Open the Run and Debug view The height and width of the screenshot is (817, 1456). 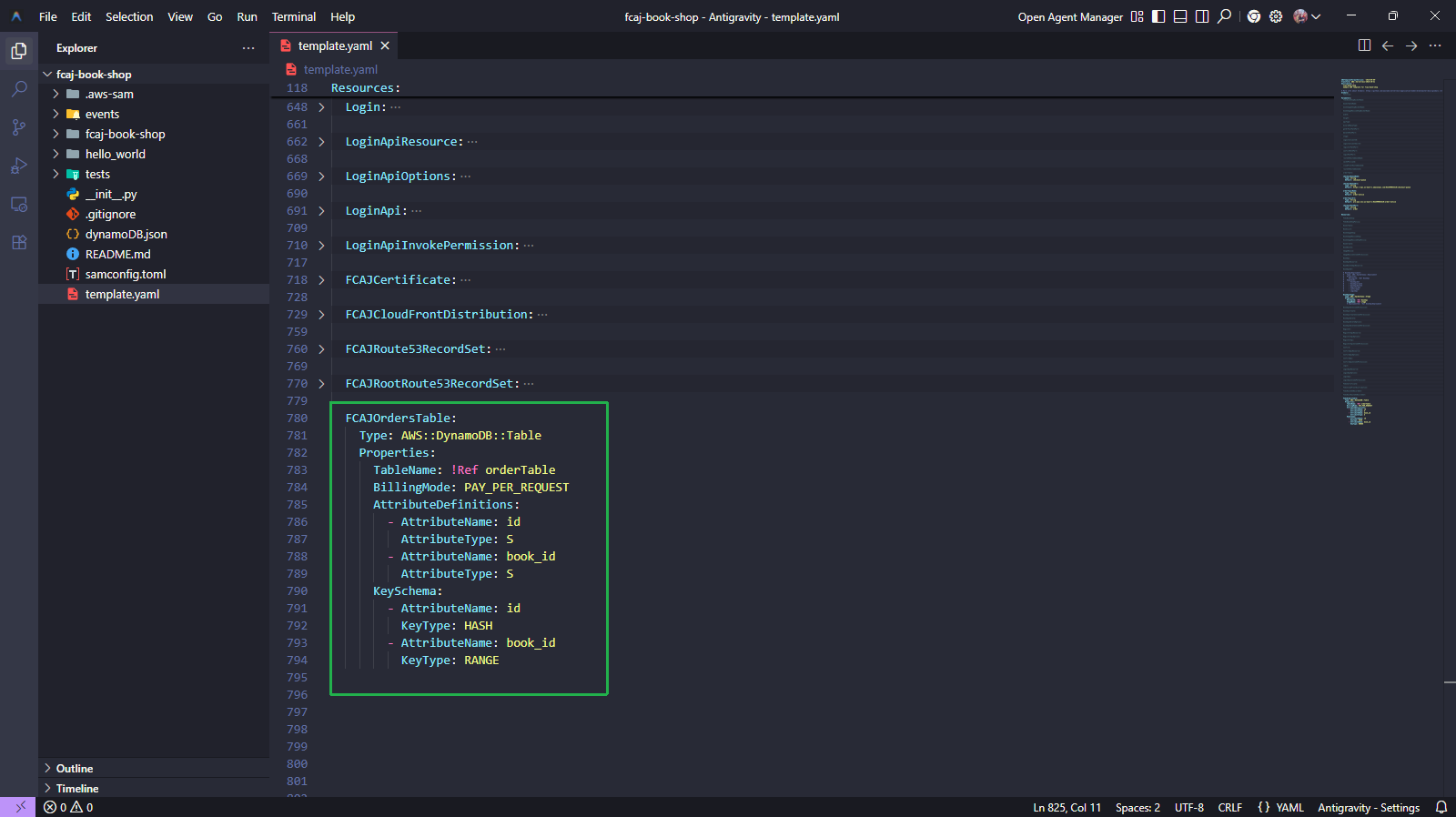click(19, 166)
